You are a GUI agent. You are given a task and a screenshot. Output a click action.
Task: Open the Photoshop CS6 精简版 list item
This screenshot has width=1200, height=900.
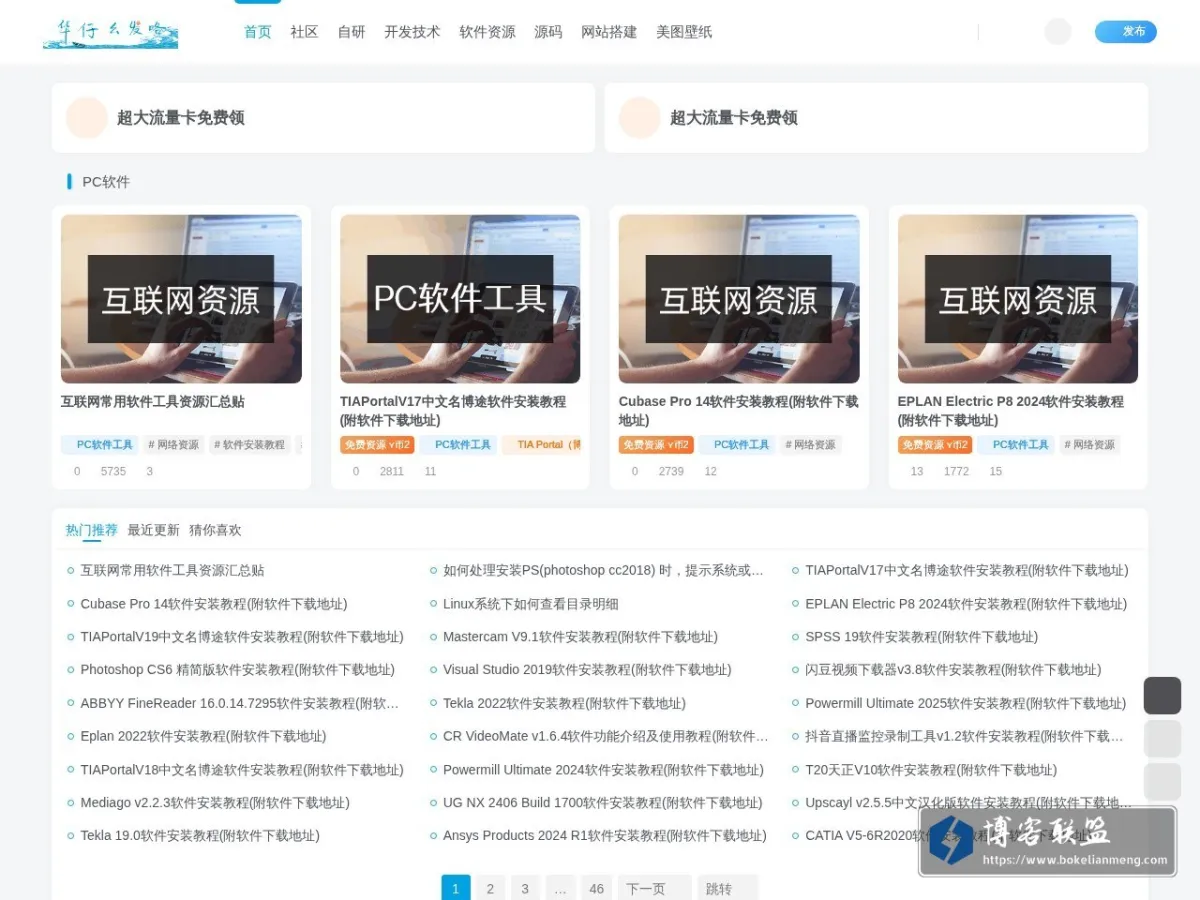(238, 670)
